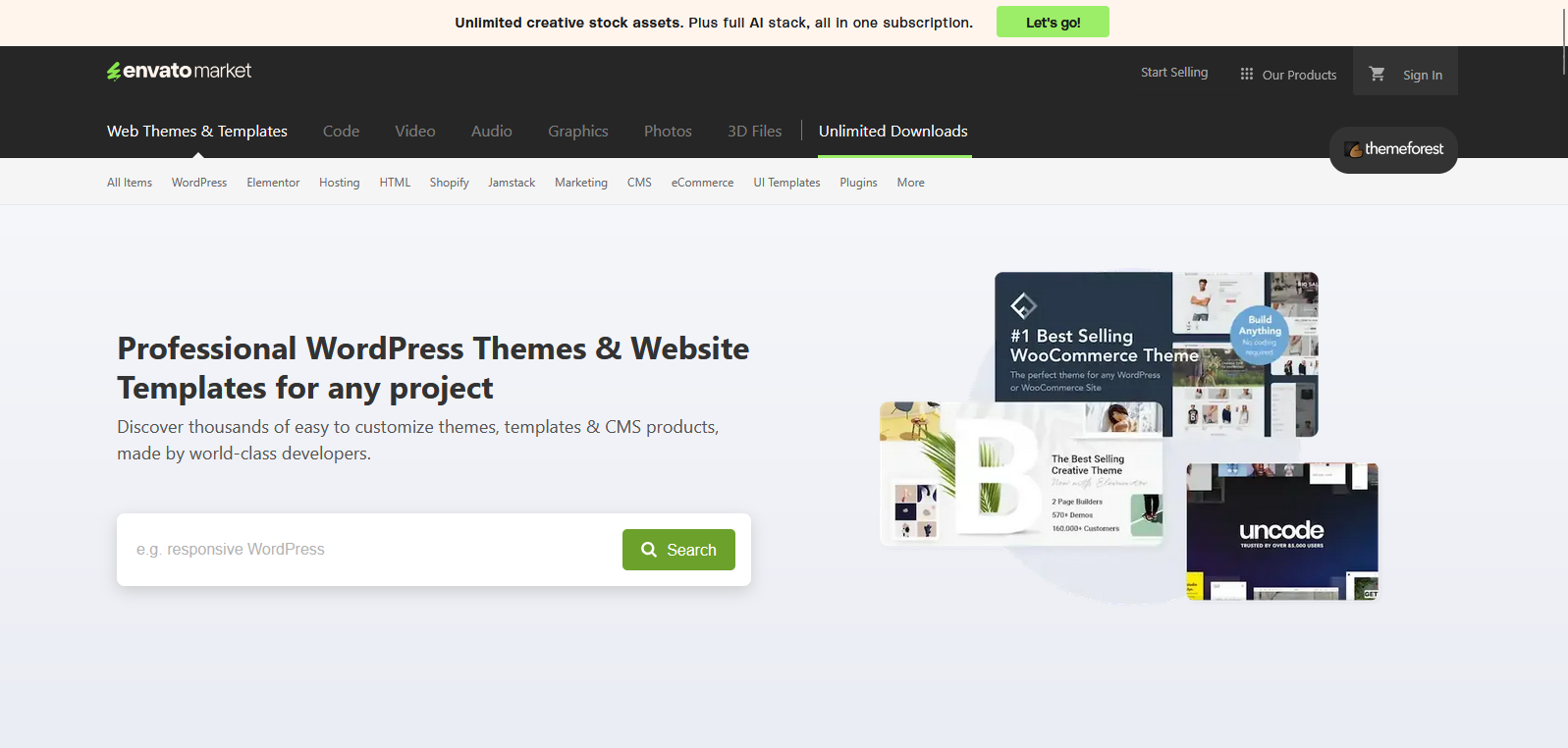This screenshot has width=1568, height=748.
Task: Open the Code category
Action: click(x=341, y=131)
